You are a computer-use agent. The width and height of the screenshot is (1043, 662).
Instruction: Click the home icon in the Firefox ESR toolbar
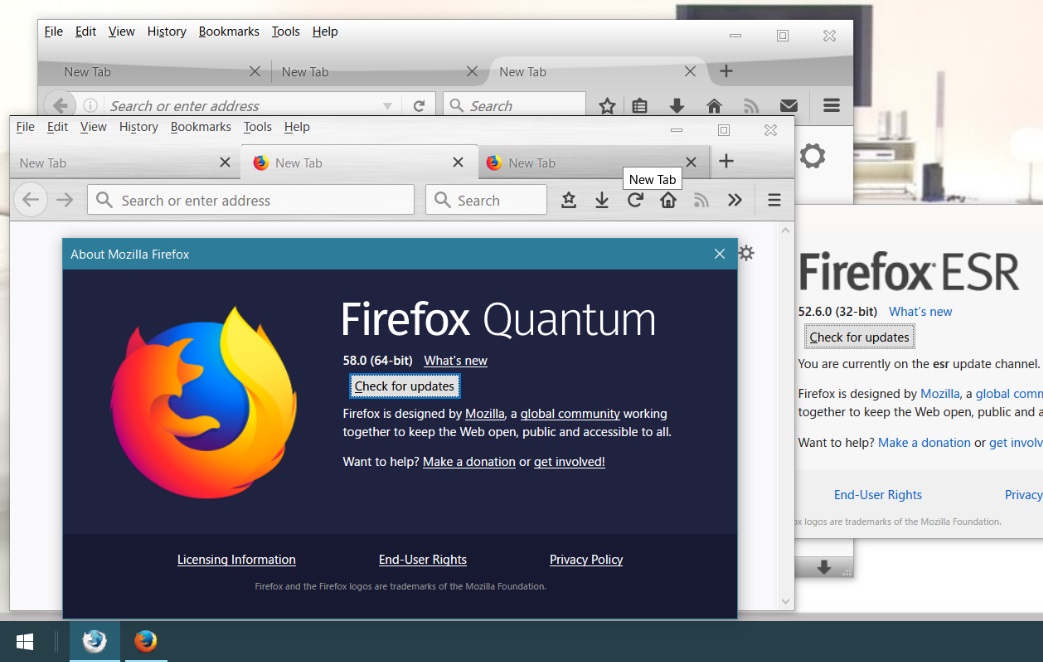[714, 106]
